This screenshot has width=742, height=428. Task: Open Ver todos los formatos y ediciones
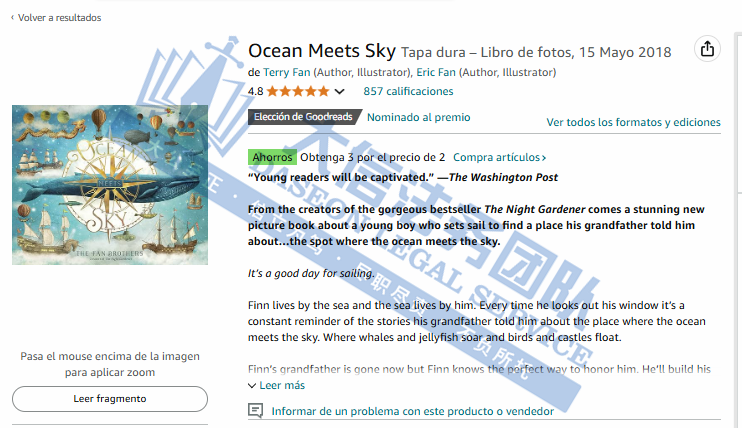[x=633, y=122]
